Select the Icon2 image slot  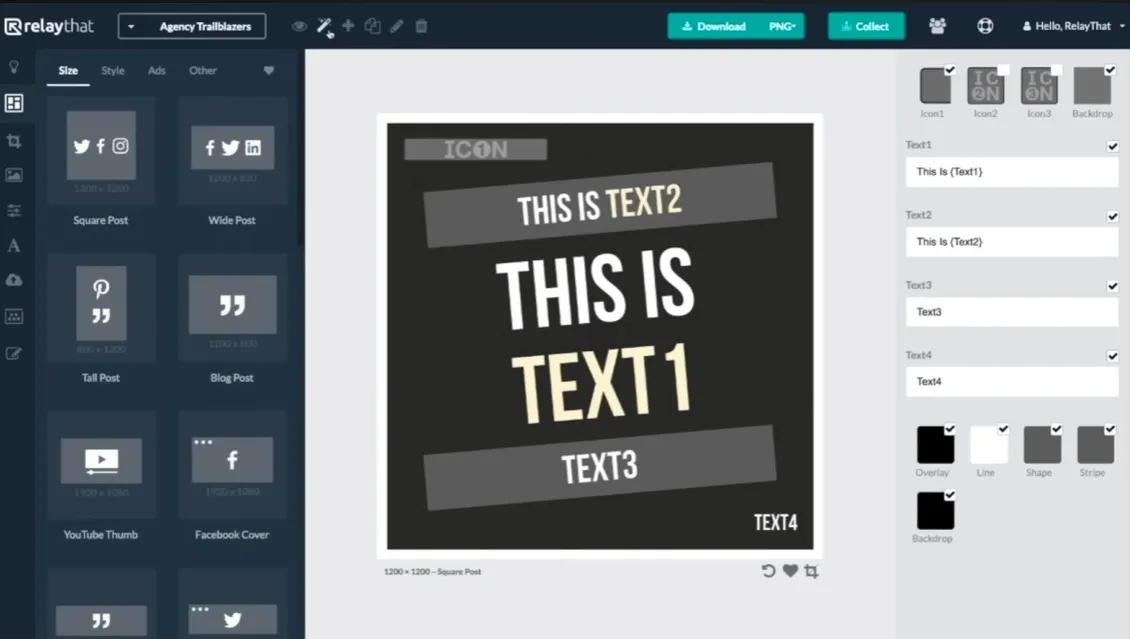[985, 86]
